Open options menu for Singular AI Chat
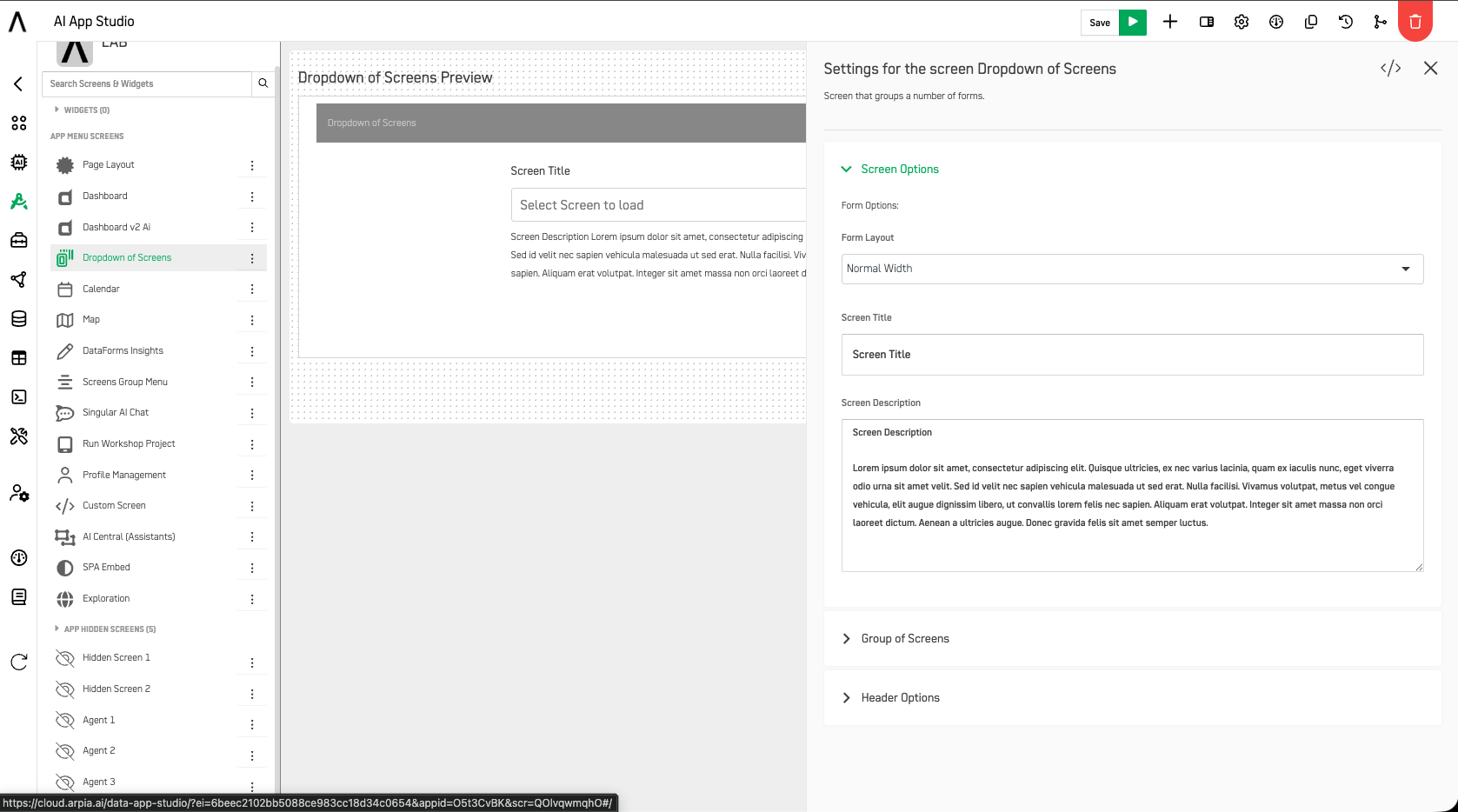This screenshot has height=812, width=1458. 252,414
